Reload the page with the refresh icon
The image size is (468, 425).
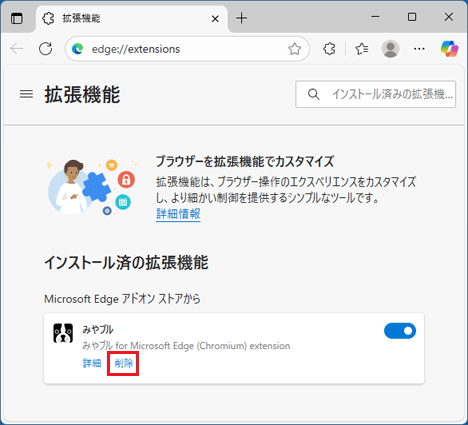[46, 49]
